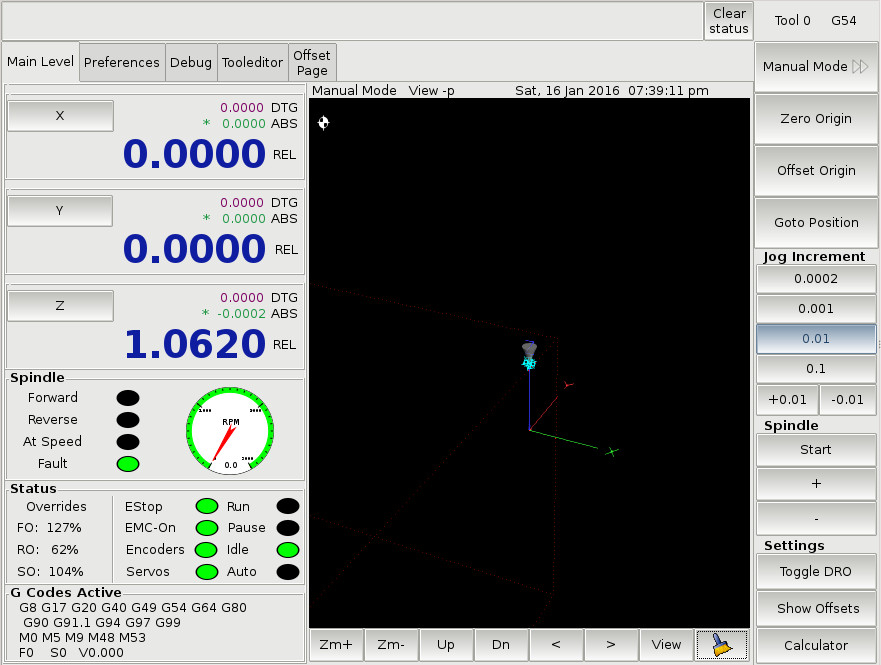This screenshot has height=665, width=881.
Task: Switch to the Main Level tab
Action: (40, 61)
